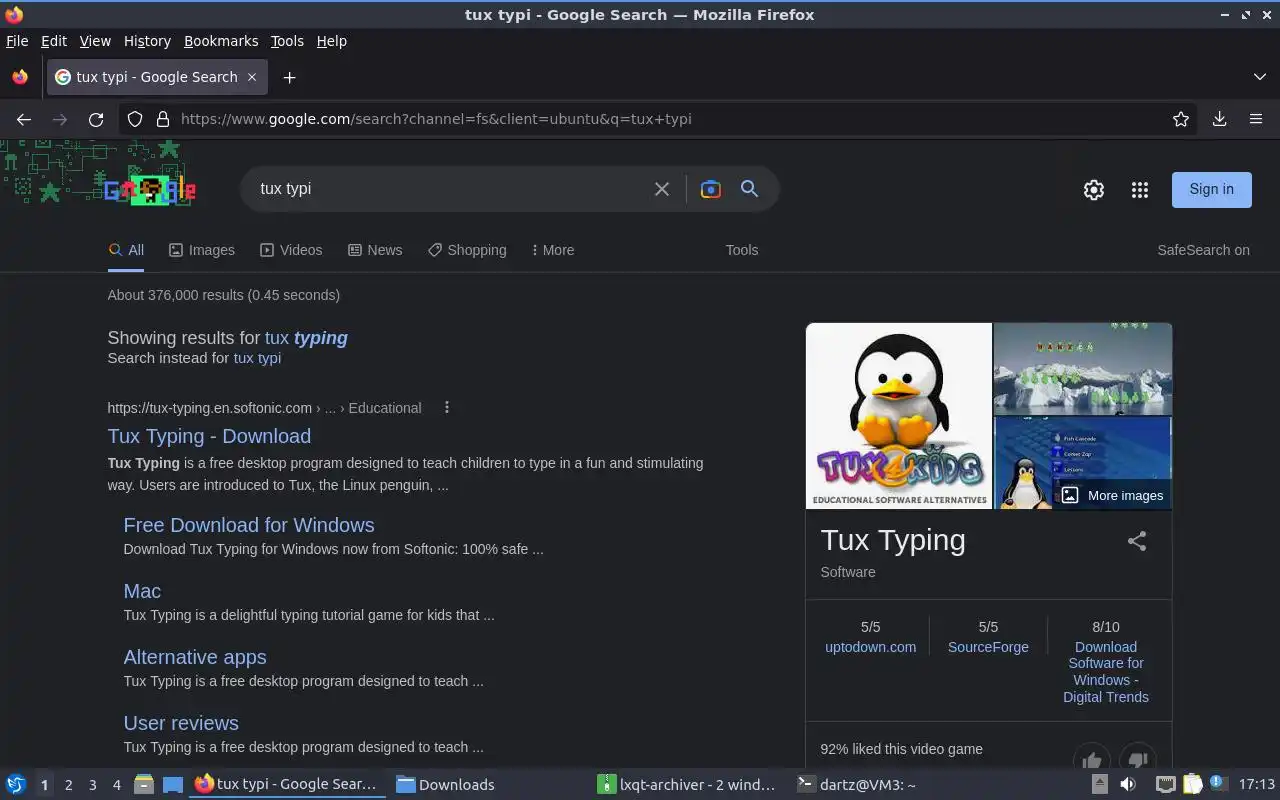The width and height of the screenshot is (1280, 800).
Task: Open a new browser tab
Action: tap(289, 77)
